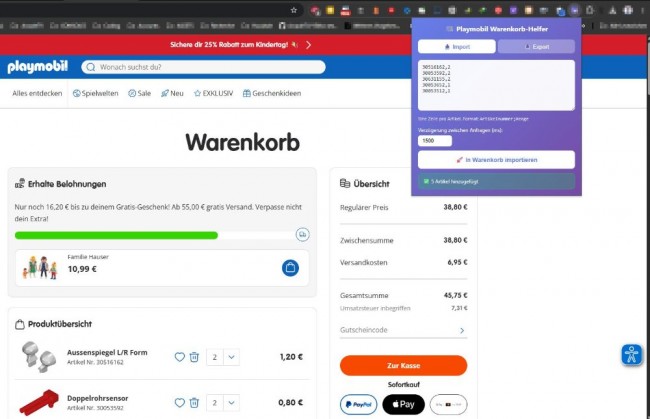
Task: Add Doppelrohrsensor to wishlist with heart icon
Action: [179, 402]
